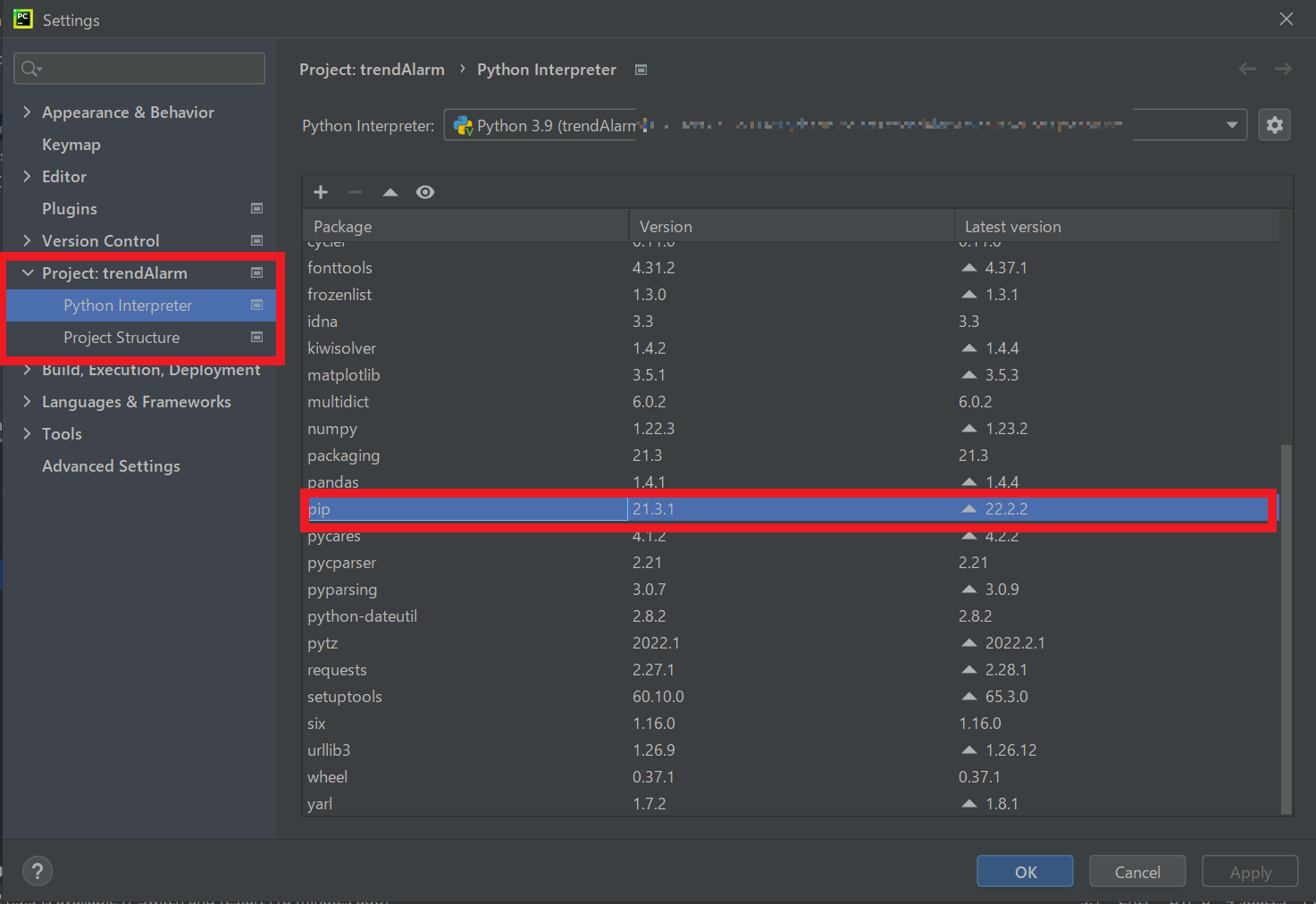Click upgrade arrow next to numpy 1.23.2
The image size is (1316, 904).
(969, 429)
